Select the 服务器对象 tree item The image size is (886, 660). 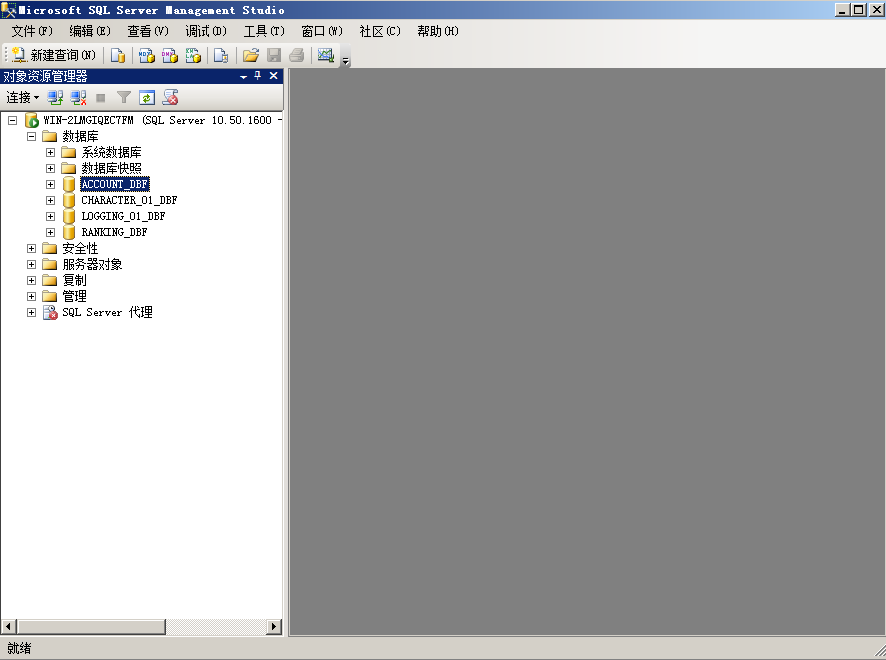pyautogui.click(x=92, y=264)
